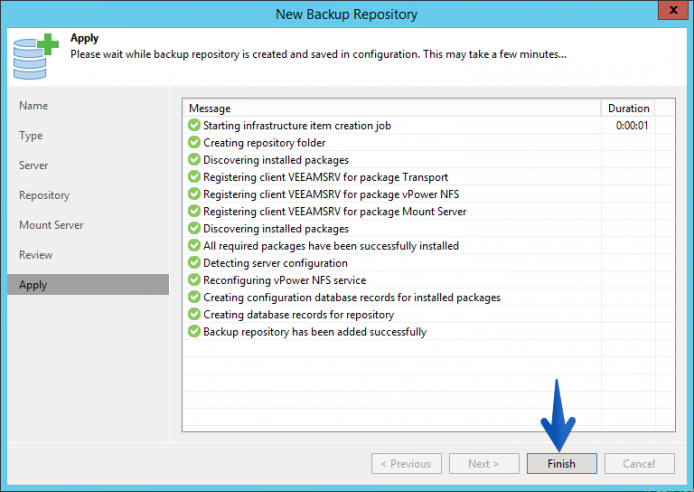Close the New Backup Repository dialog
Screen dimensions: 694x492
(673, 10)
